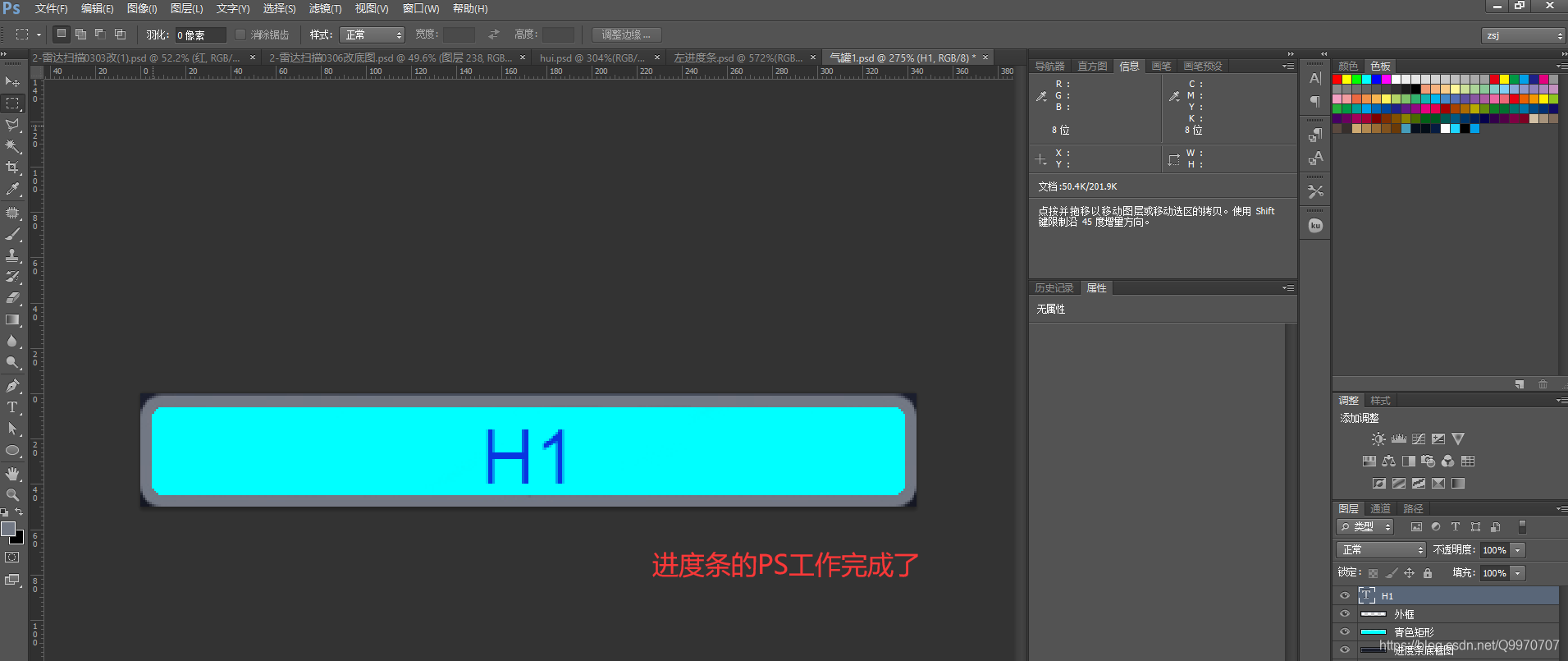Pick the red swatch in 色板 panel
The image size is (1568, 661).
pyautogui.click(x=1337, y=80)
